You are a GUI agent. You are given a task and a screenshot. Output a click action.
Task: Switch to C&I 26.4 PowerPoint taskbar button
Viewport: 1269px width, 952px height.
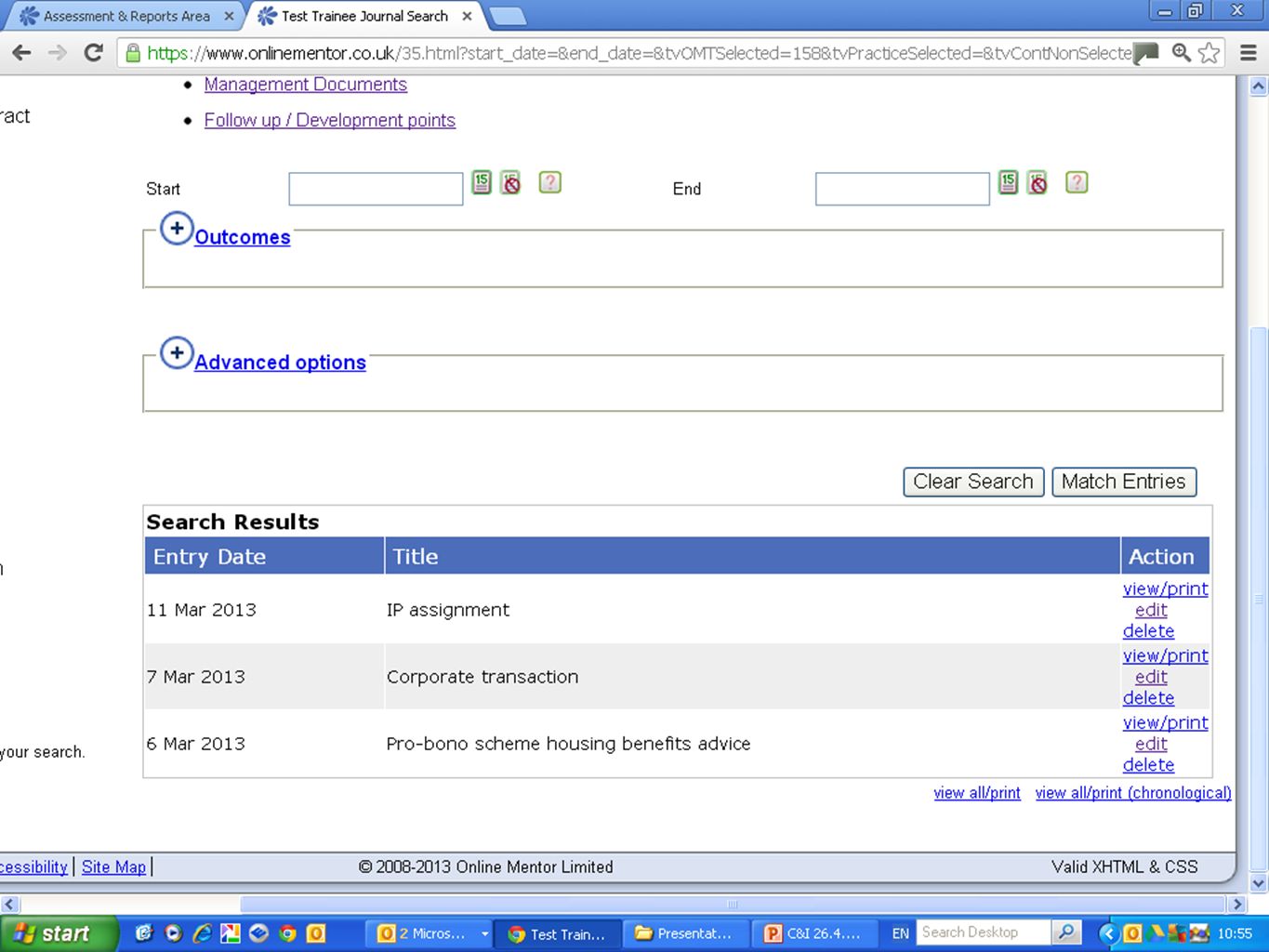[813, 933]
